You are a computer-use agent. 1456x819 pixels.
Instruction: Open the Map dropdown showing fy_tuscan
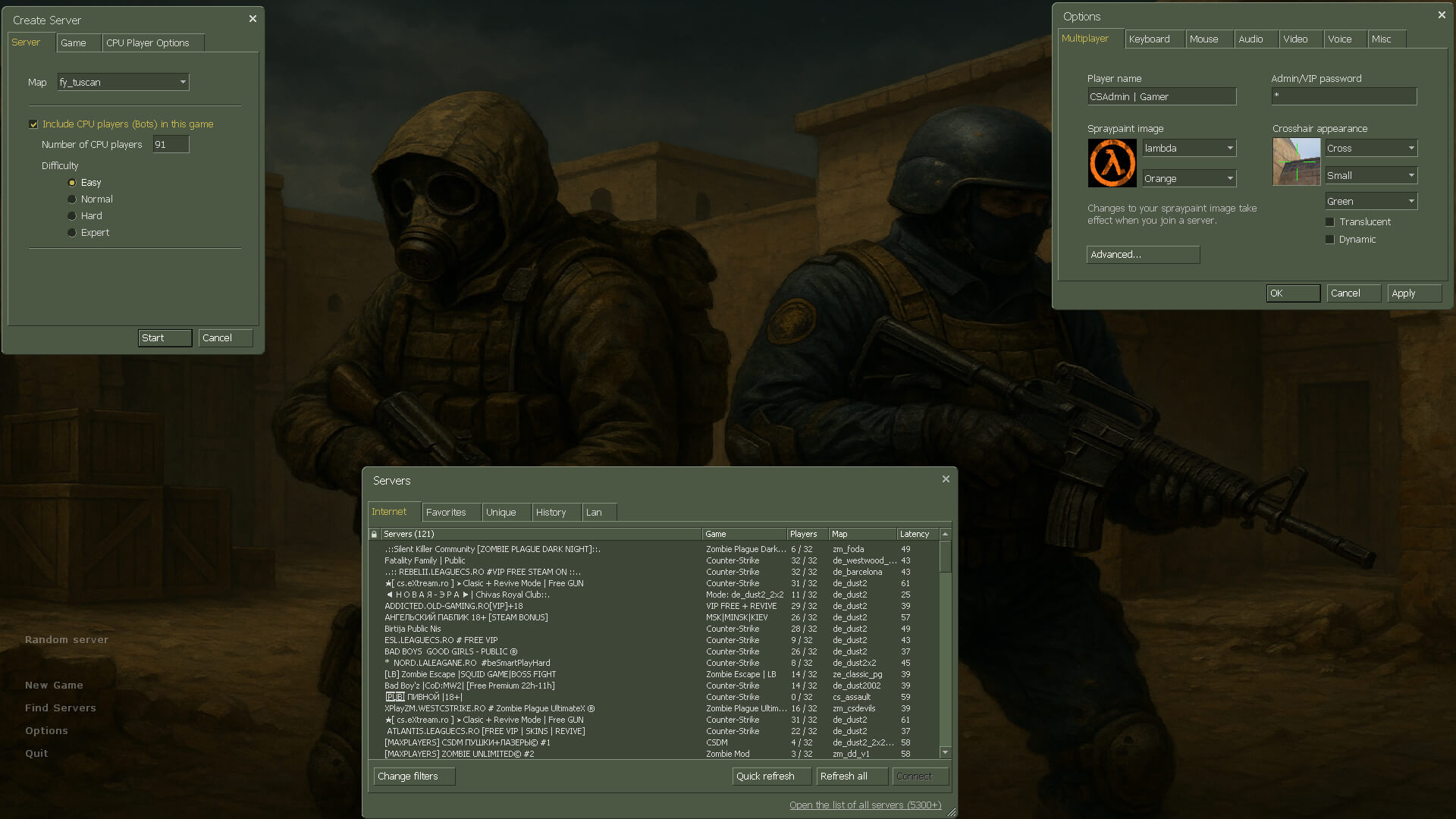[x=123, y=82]
